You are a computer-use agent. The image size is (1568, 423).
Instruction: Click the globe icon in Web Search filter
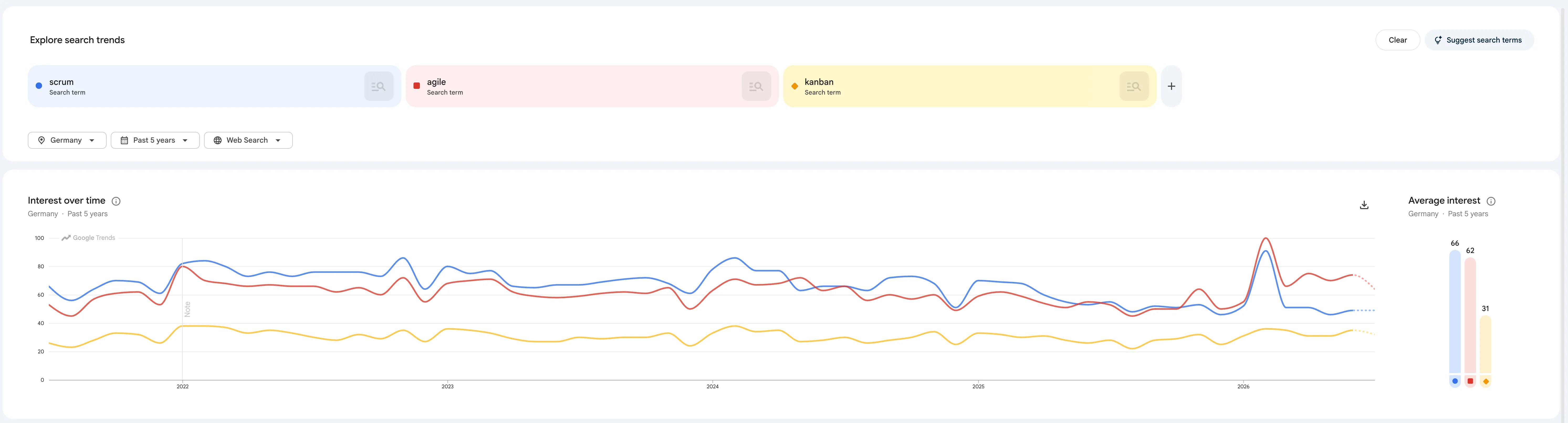(x=217, y=140)
